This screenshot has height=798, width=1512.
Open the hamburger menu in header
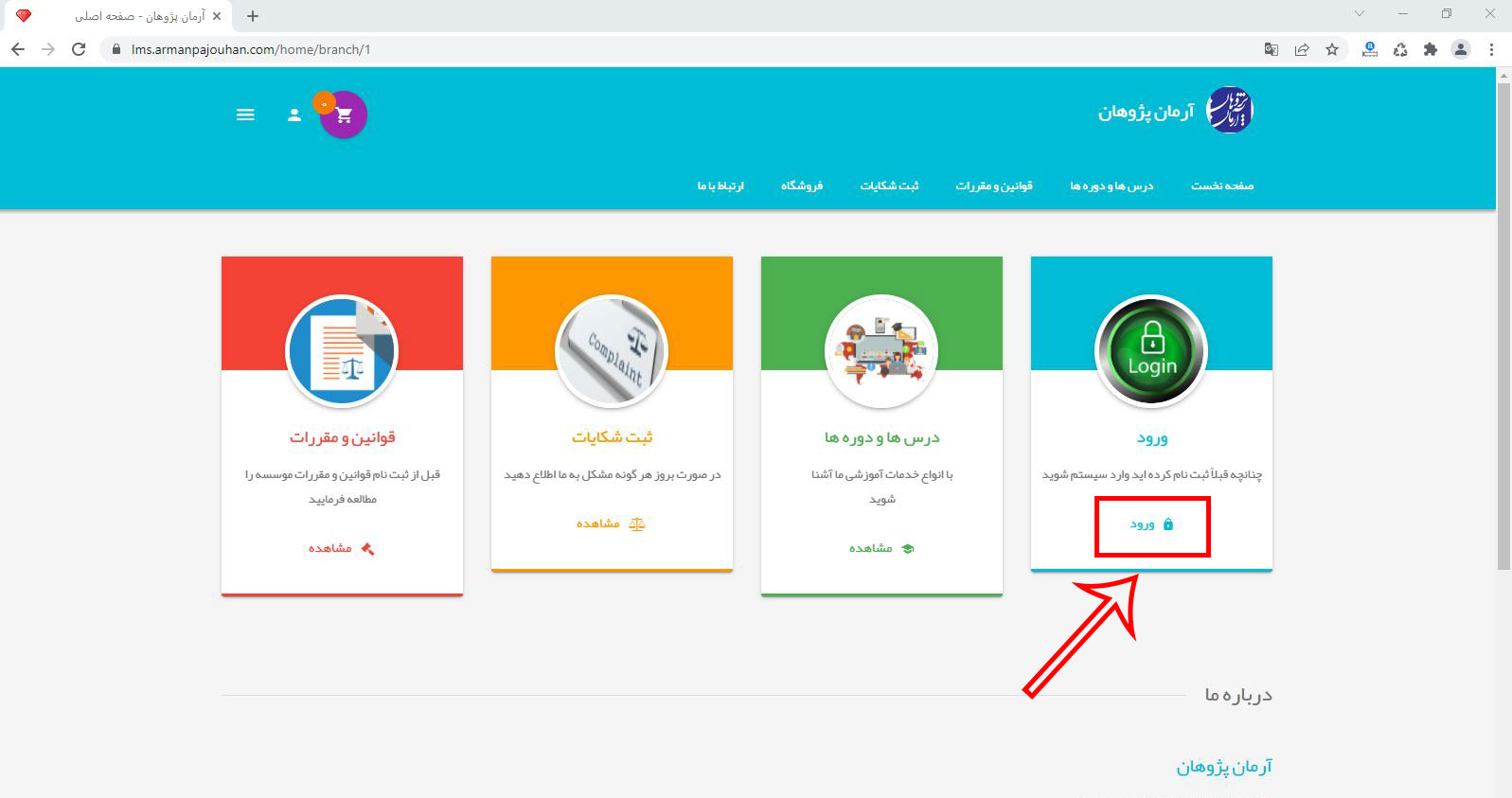click(x=245, y=115)
